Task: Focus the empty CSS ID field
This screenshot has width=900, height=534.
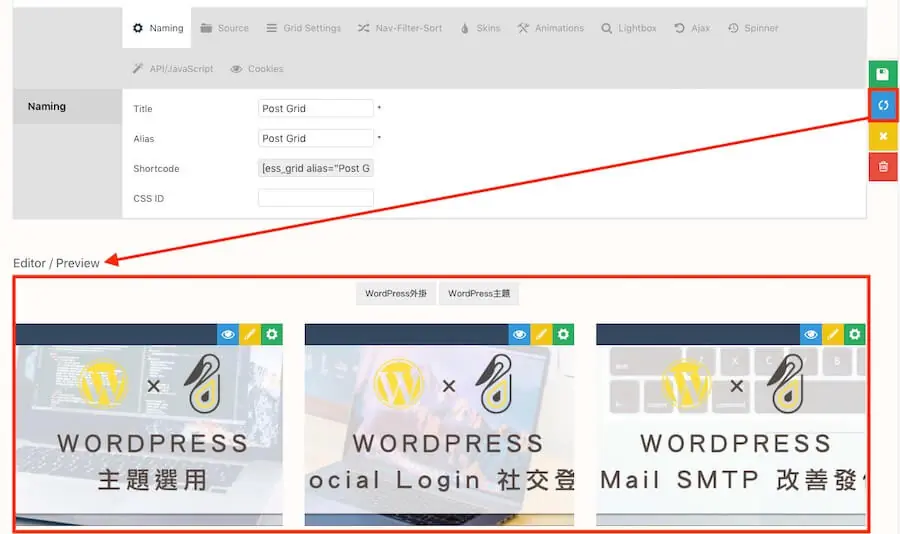Action: coord(316,198)
